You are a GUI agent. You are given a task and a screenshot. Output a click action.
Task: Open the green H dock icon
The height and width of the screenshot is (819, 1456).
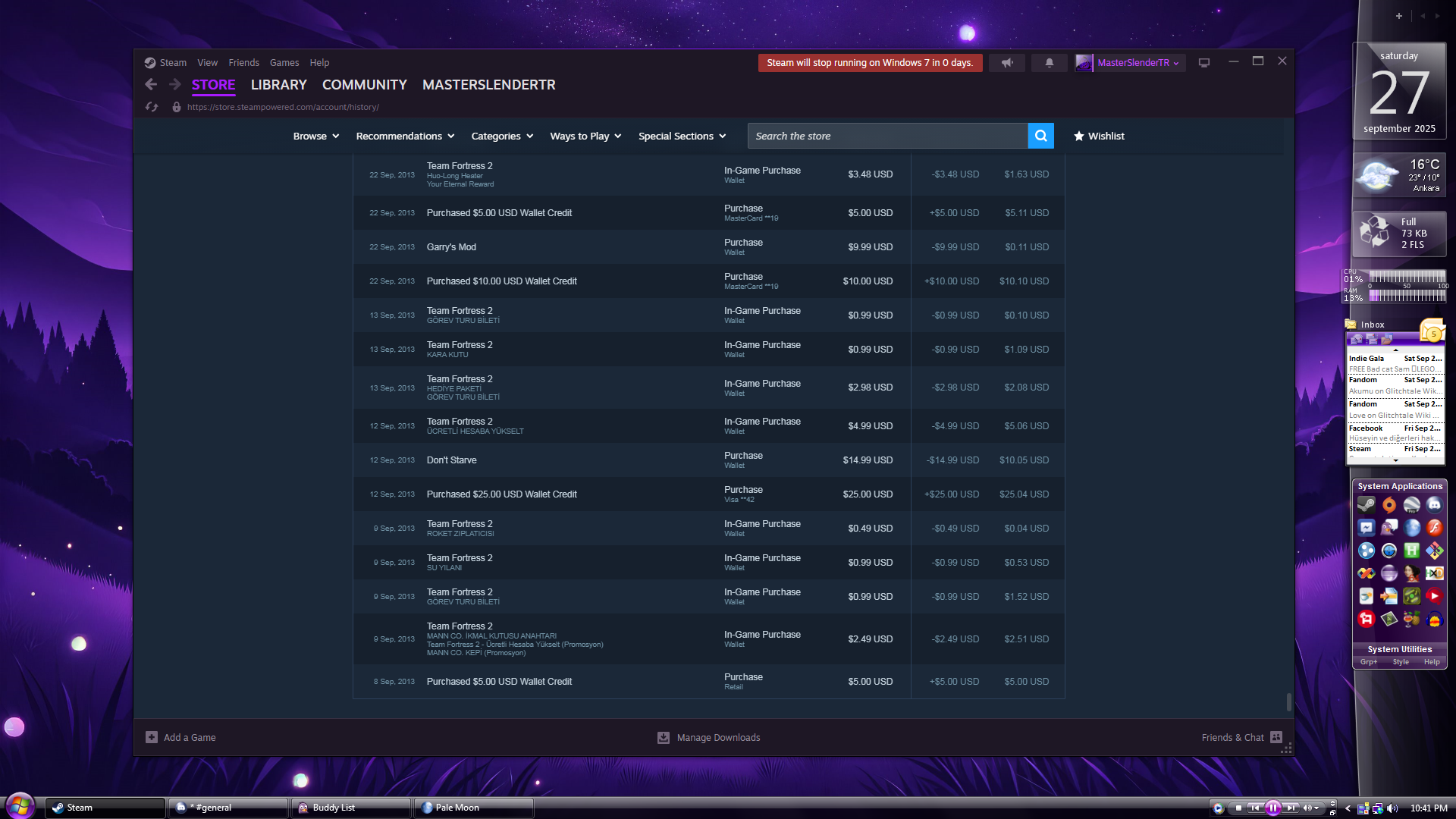(x=1412, y=551)
